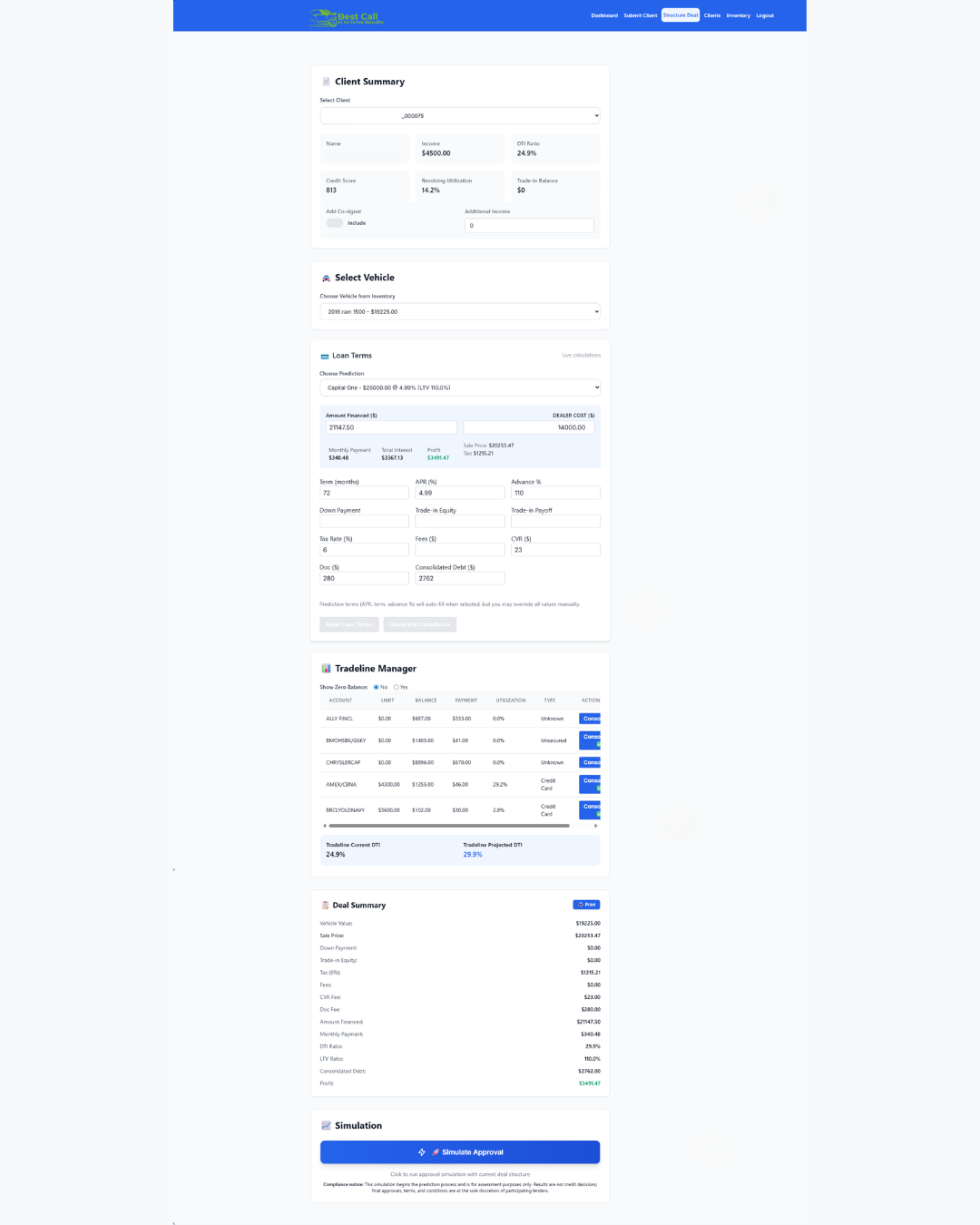Click the right scroll arrow of tradeline table
This screenshot has height=1225, width=980.
point(596,826)
